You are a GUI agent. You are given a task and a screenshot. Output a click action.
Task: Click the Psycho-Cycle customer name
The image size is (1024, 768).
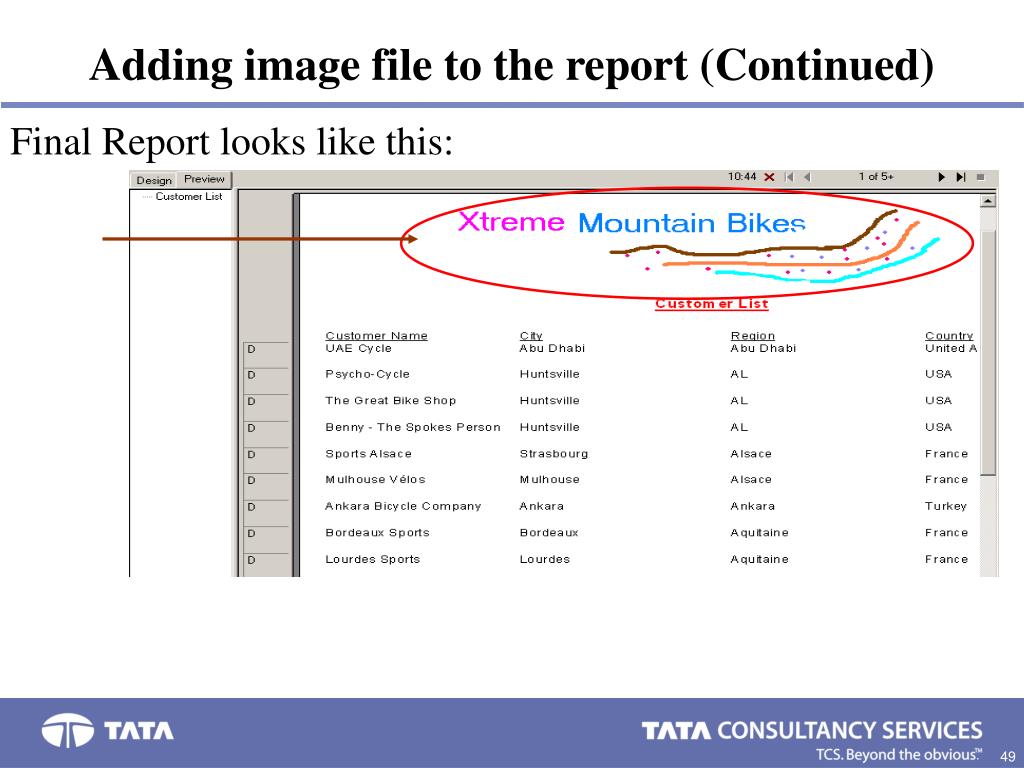click(368, 374)
